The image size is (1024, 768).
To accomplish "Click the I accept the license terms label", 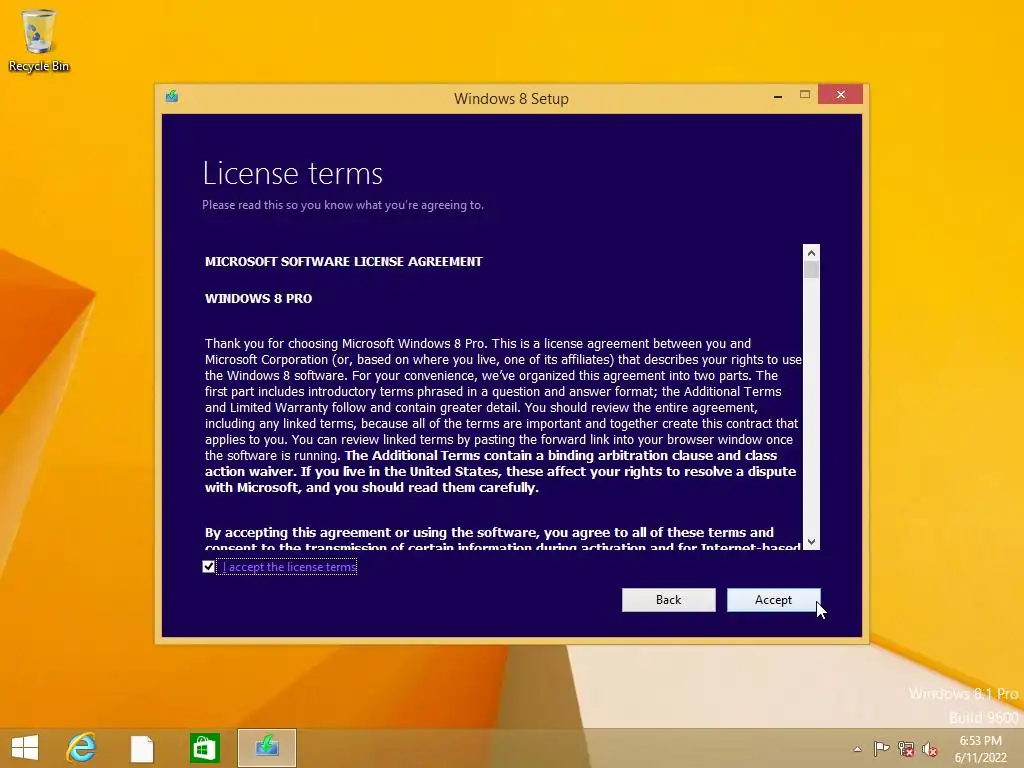I will 289,567.
